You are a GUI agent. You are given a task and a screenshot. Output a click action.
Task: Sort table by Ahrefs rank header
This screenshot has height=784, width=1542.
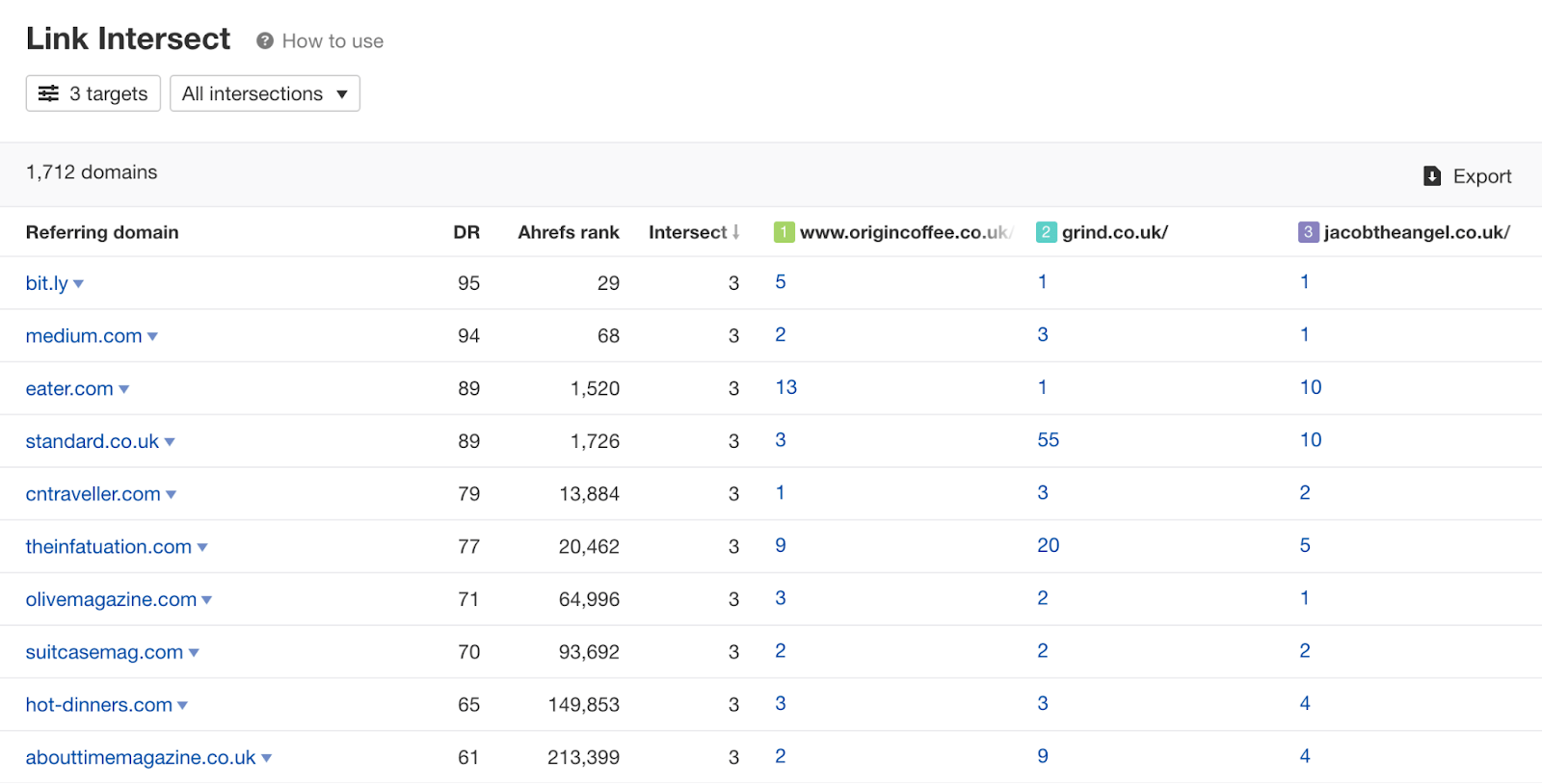(x=568, y=232)
